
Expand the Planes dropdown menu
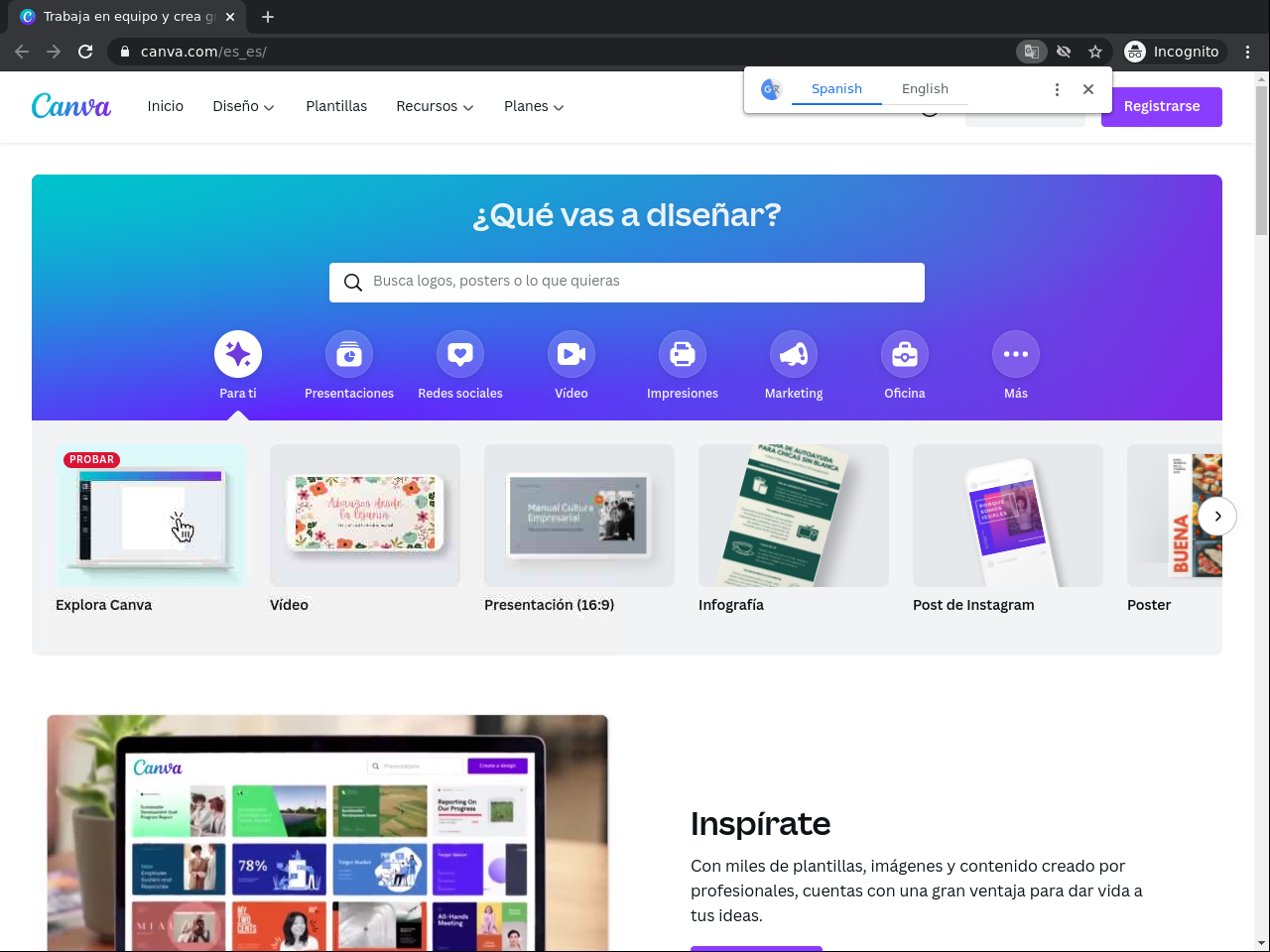pyautogui.click(x=534, y=106)
